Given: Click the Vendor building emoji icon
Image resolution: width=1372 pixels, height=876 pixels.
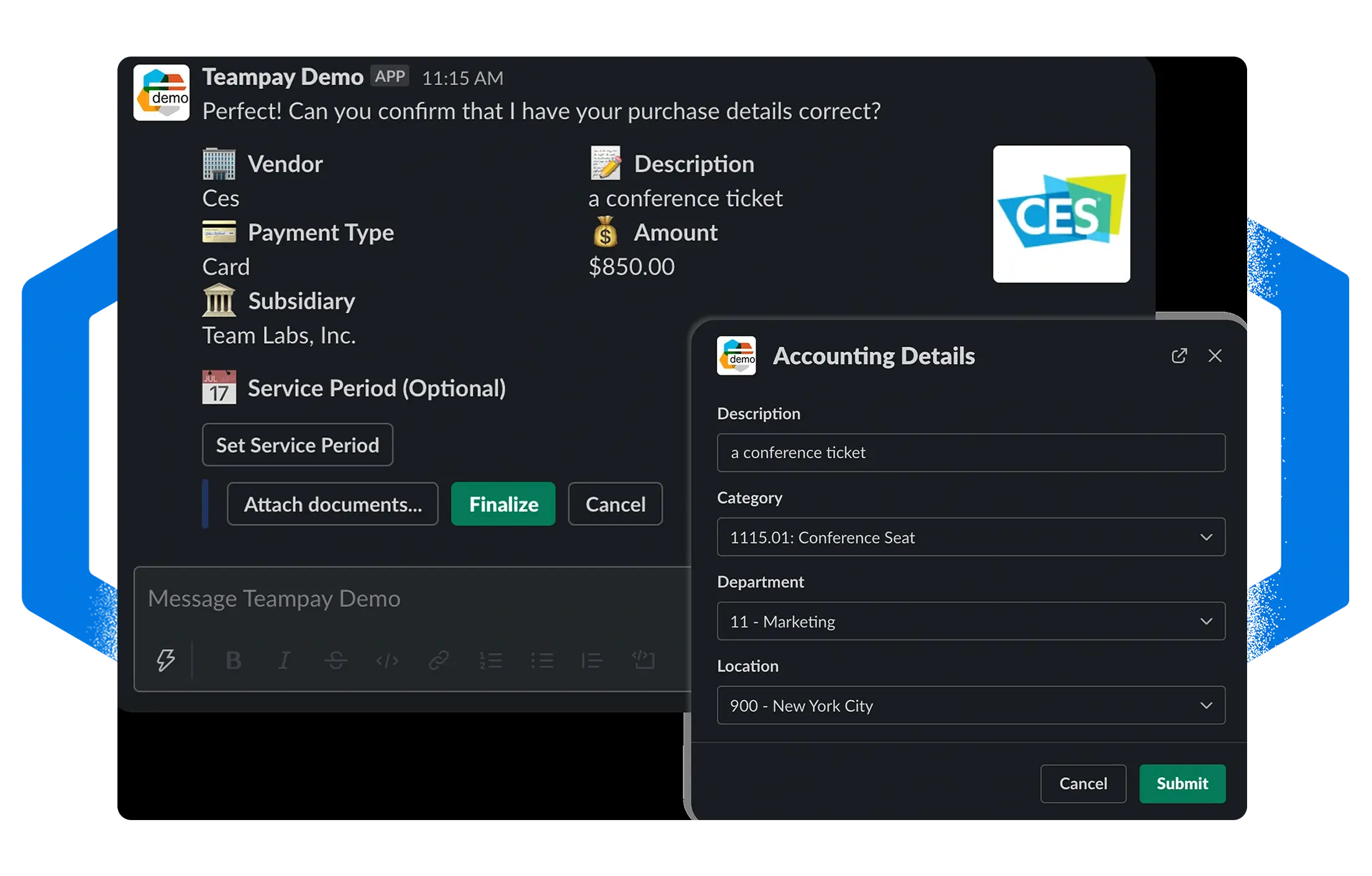Looking at the screenshot, I should pos(219,164).
